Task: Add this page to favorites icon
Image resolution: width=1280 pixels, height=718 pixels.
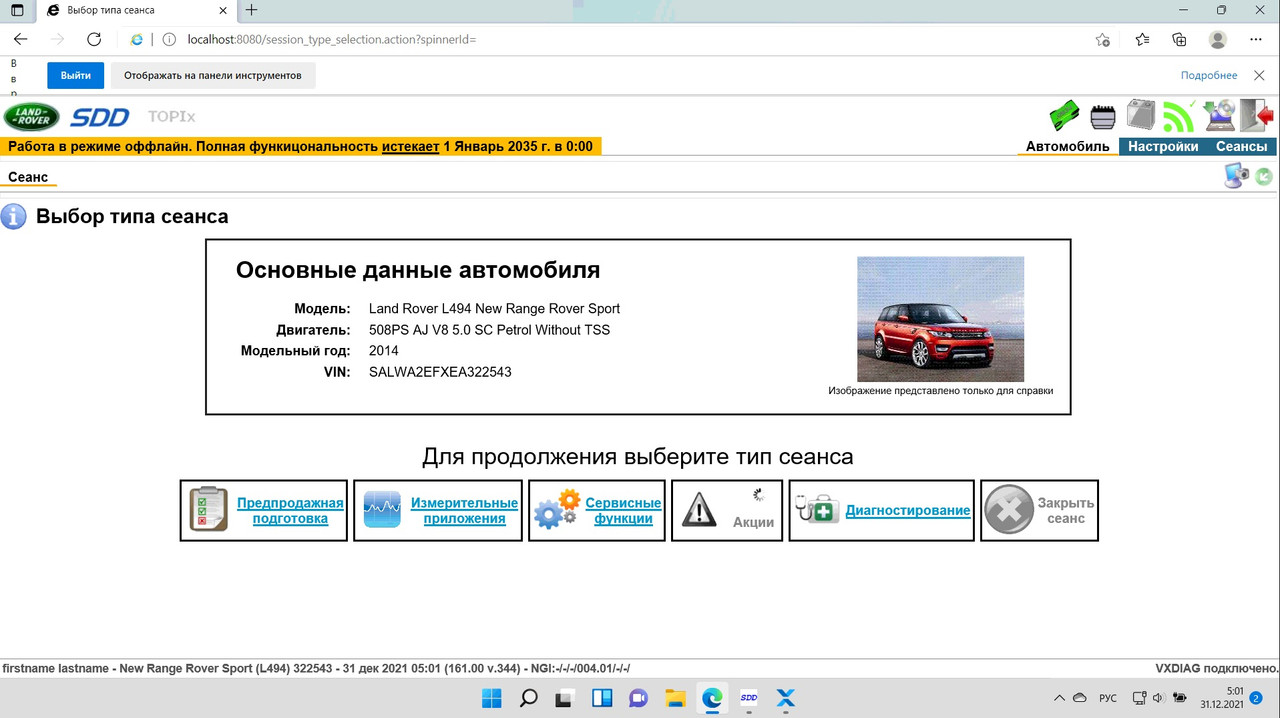Action: (1102, 39)
